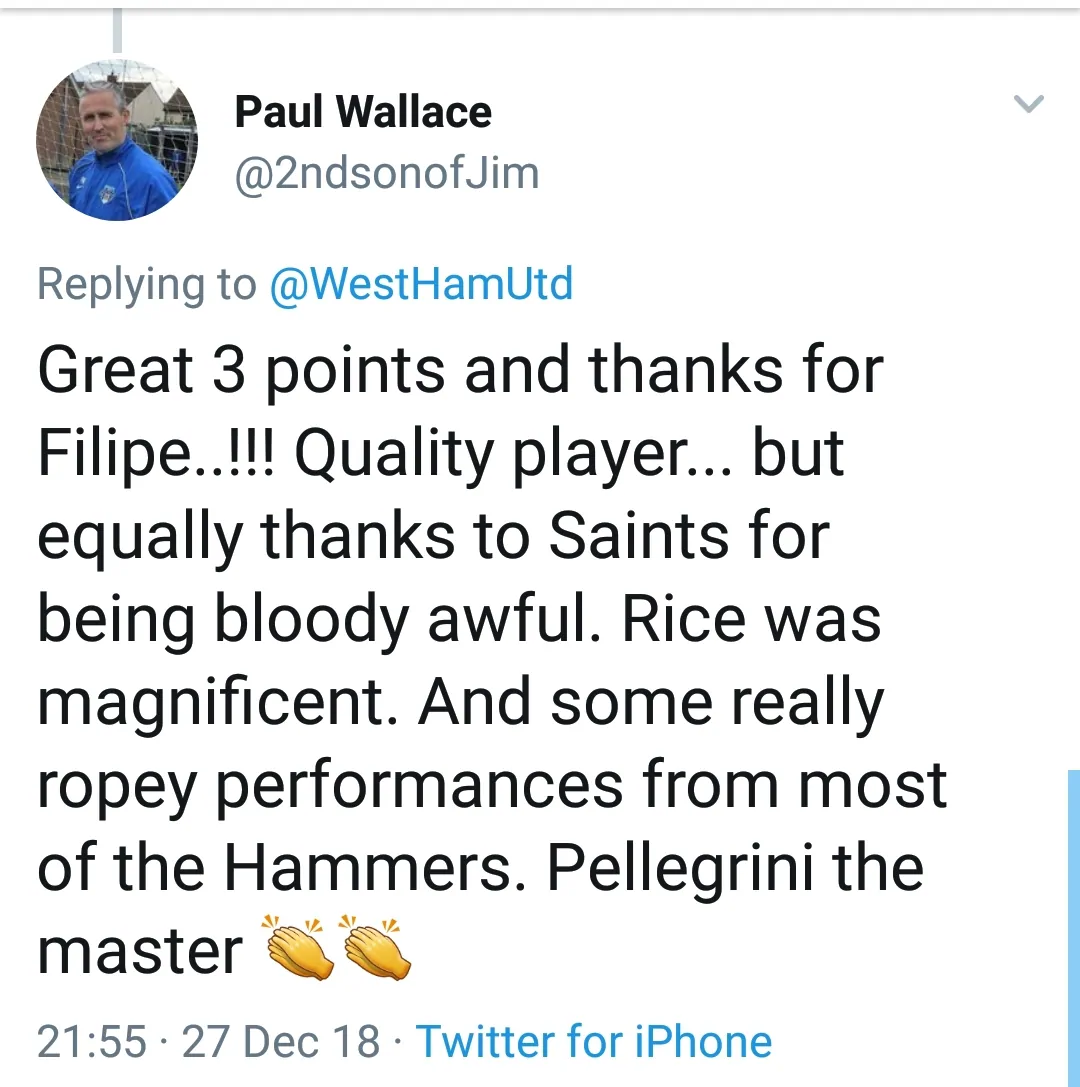
Task: Click the blue scrollbar on right edge
Action: click(1073, 920)
